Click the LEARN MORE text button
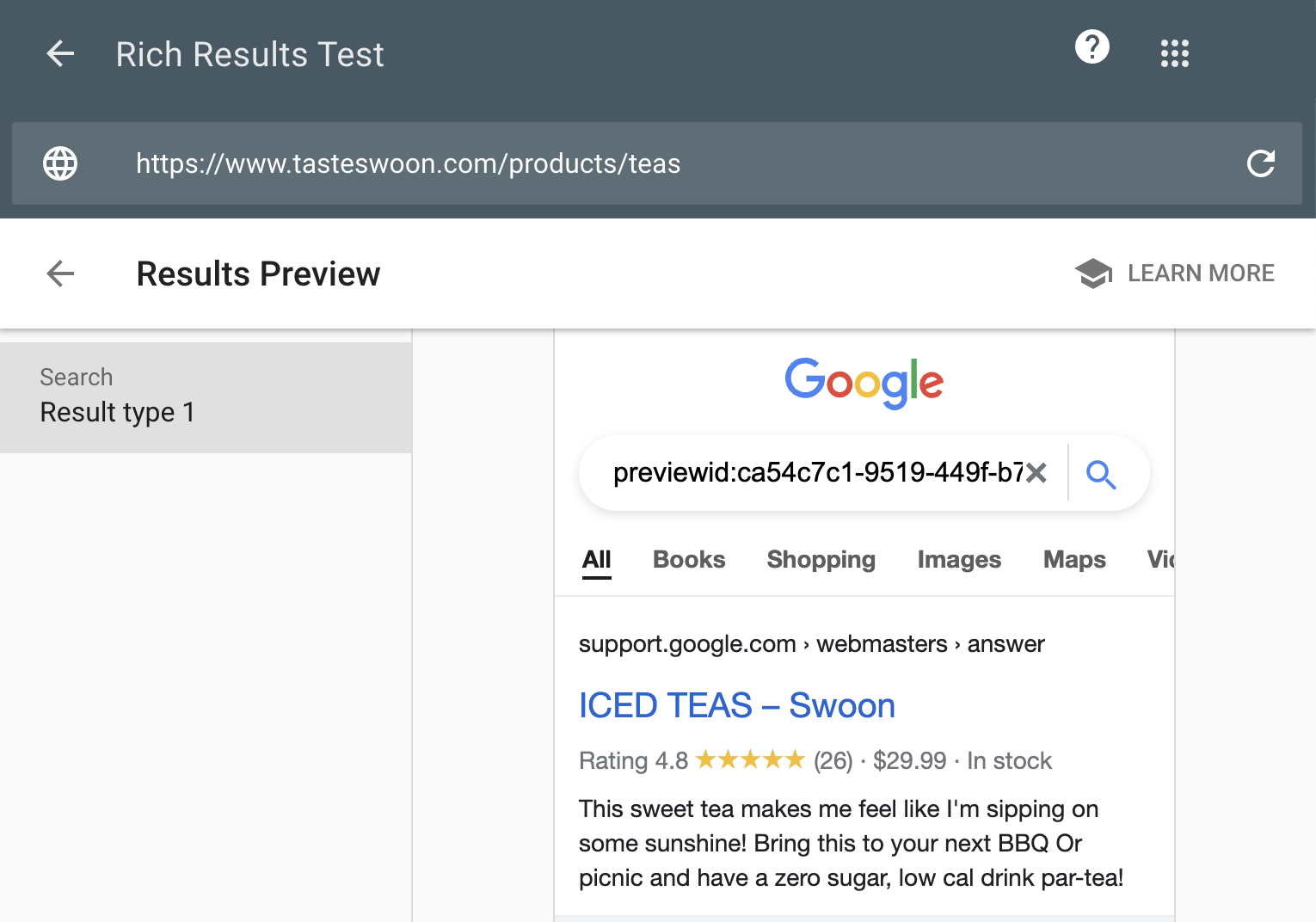Screen dimensions: 1316x922 click(x=1201, y=274)
